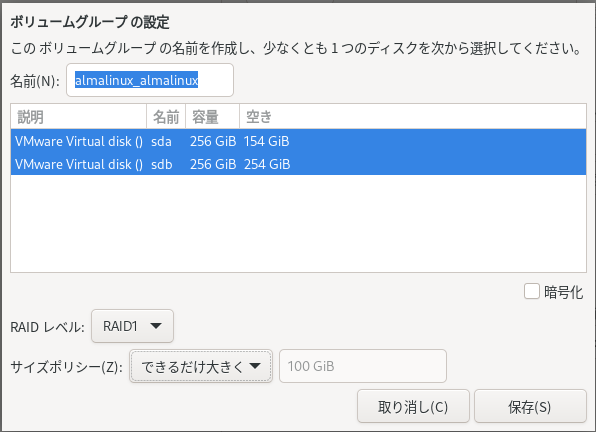Screen dimensions: 596x432
Task: Sort by the 説明 column header
Action: pos(79,117)
